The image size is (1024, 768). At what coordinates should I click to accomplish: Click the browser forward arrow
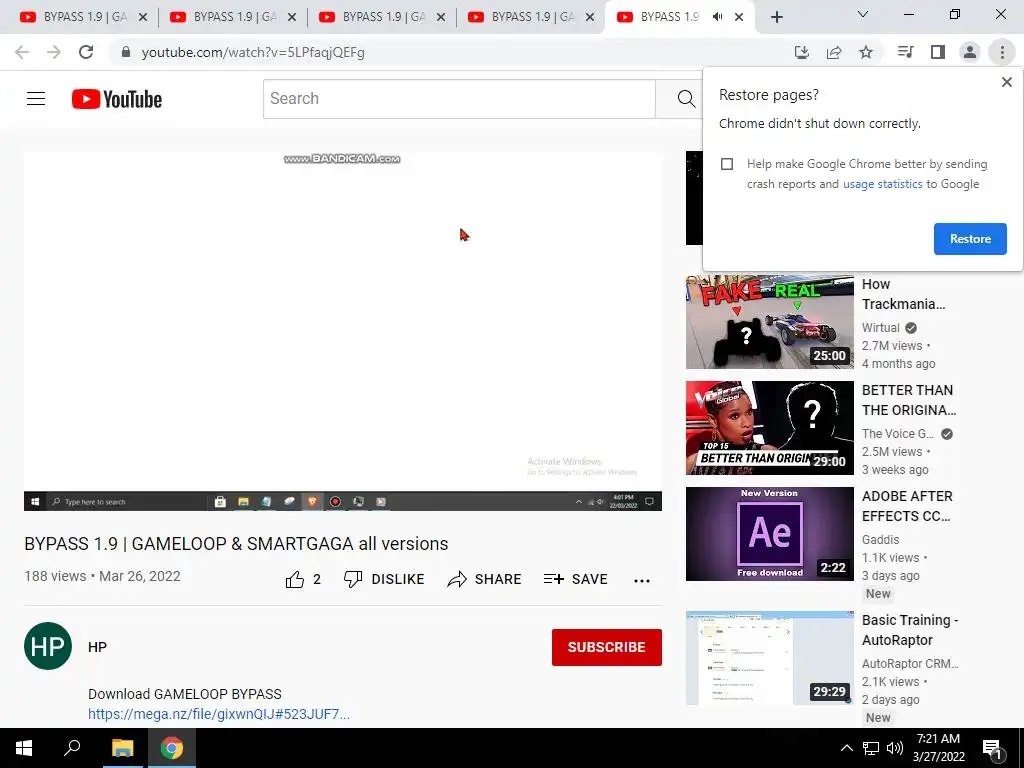pyautogui.click(x=54, y=52)
